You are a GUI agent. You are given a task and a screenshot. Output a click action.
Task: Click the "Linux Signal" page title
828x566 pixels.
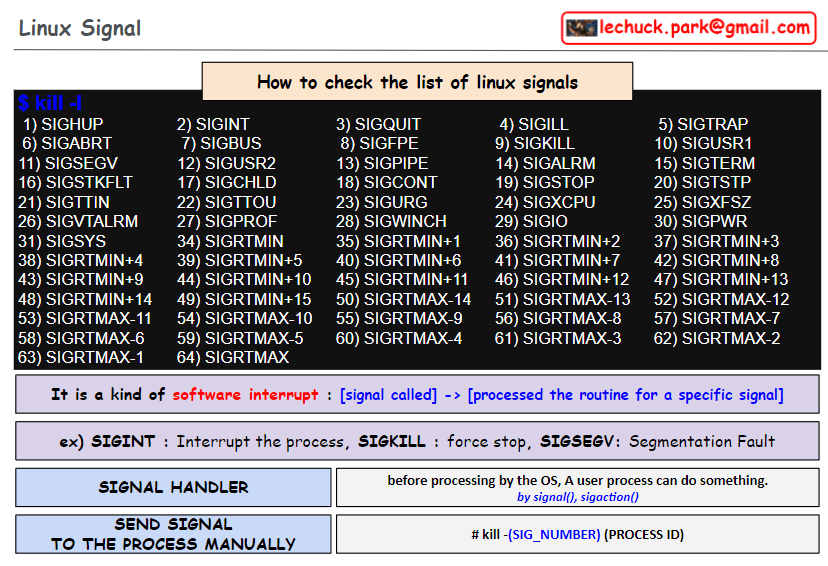click(80, 28)
